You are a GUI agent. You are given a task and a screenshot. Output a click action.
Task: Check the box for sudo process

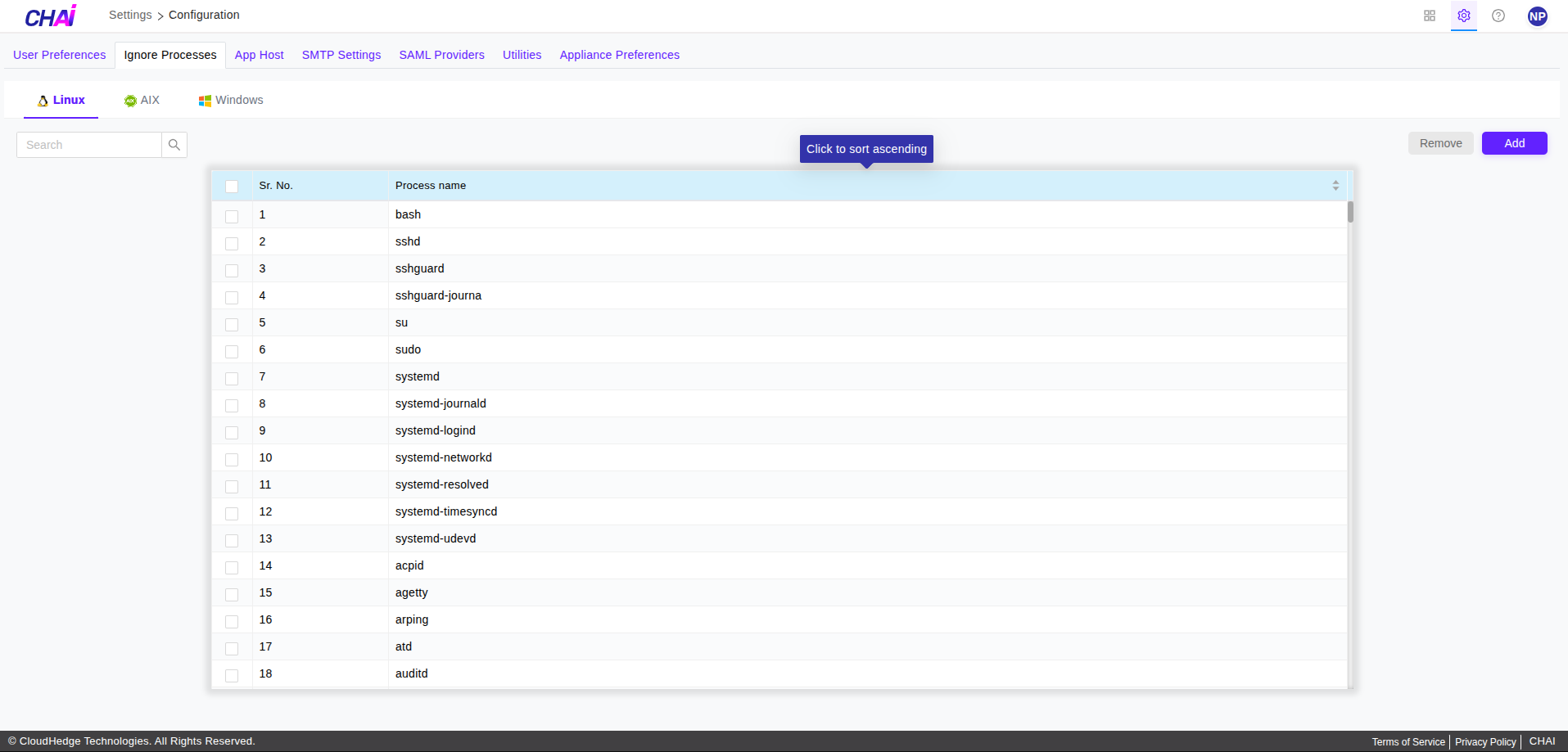point(232,351)
